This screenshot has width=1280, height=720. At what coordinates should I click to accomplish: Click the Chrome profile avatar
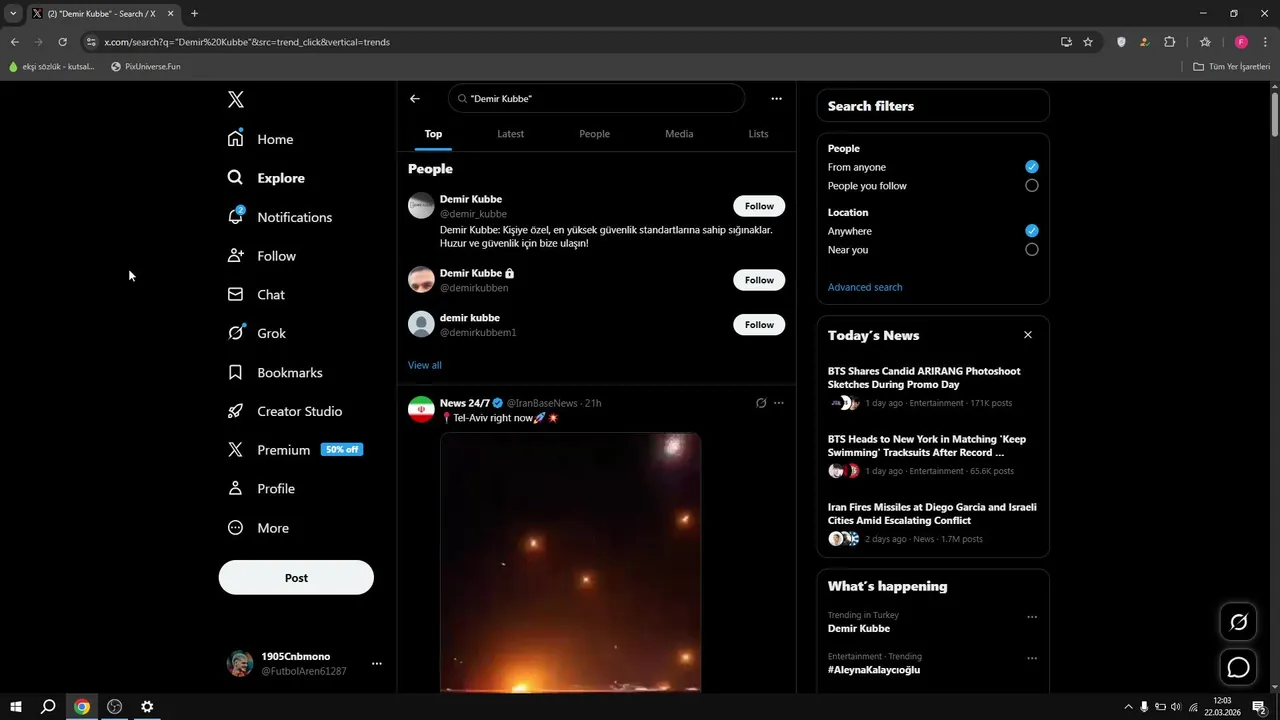(x=1241, y=42)
